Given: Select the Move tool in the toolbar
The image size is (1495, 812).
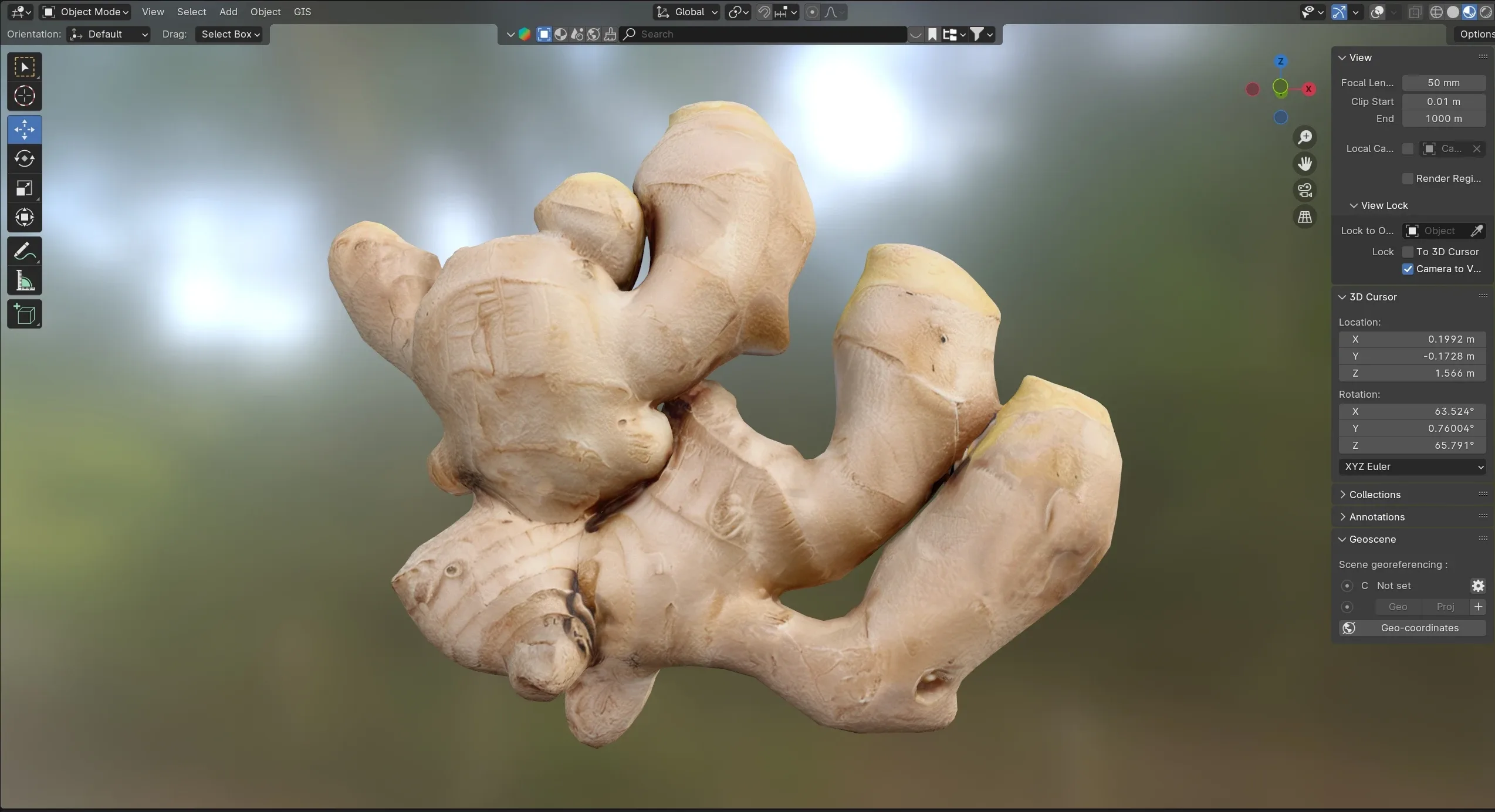Looking at the screenshot, I should click(24, 129).
